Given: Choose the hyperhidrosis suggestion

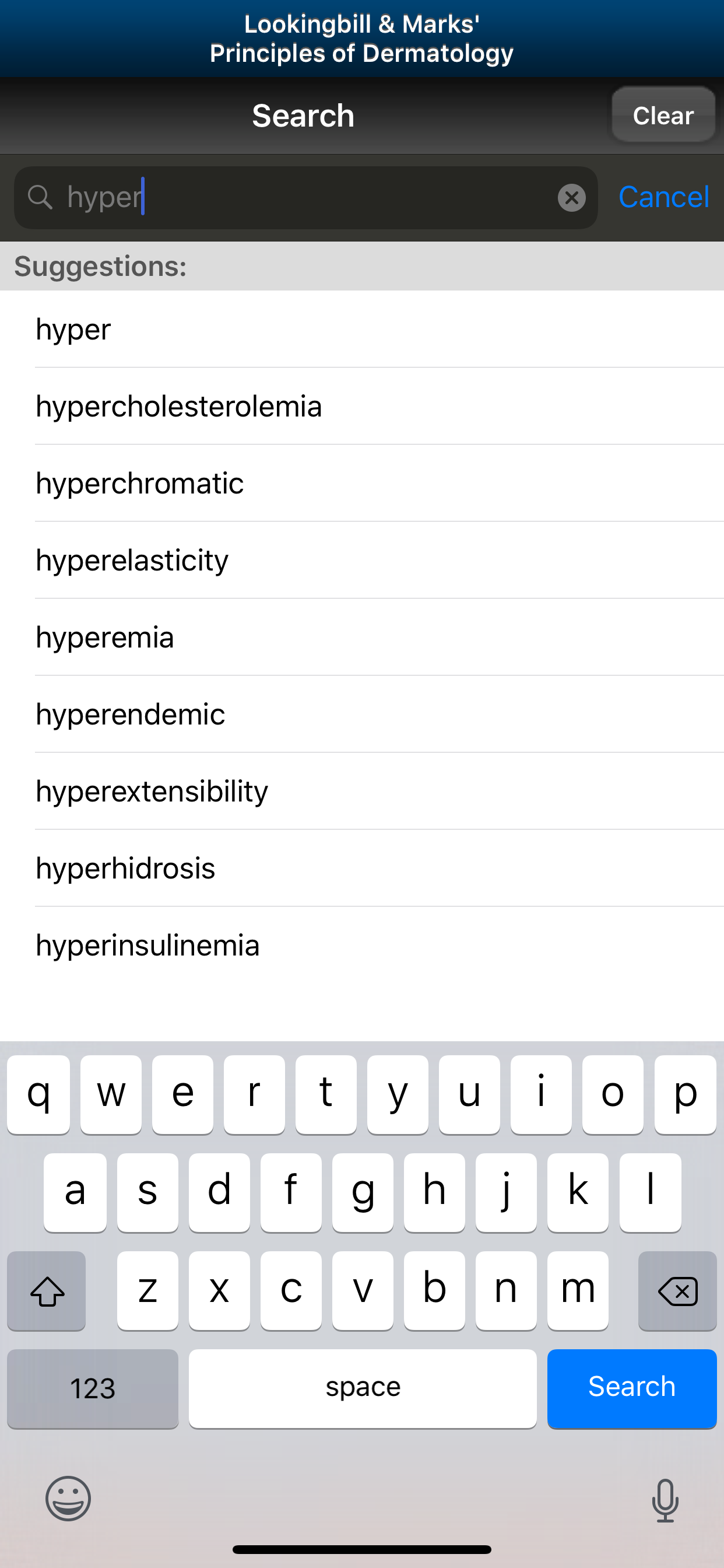Looking at the screenshot, I should [x=125, y=868].
